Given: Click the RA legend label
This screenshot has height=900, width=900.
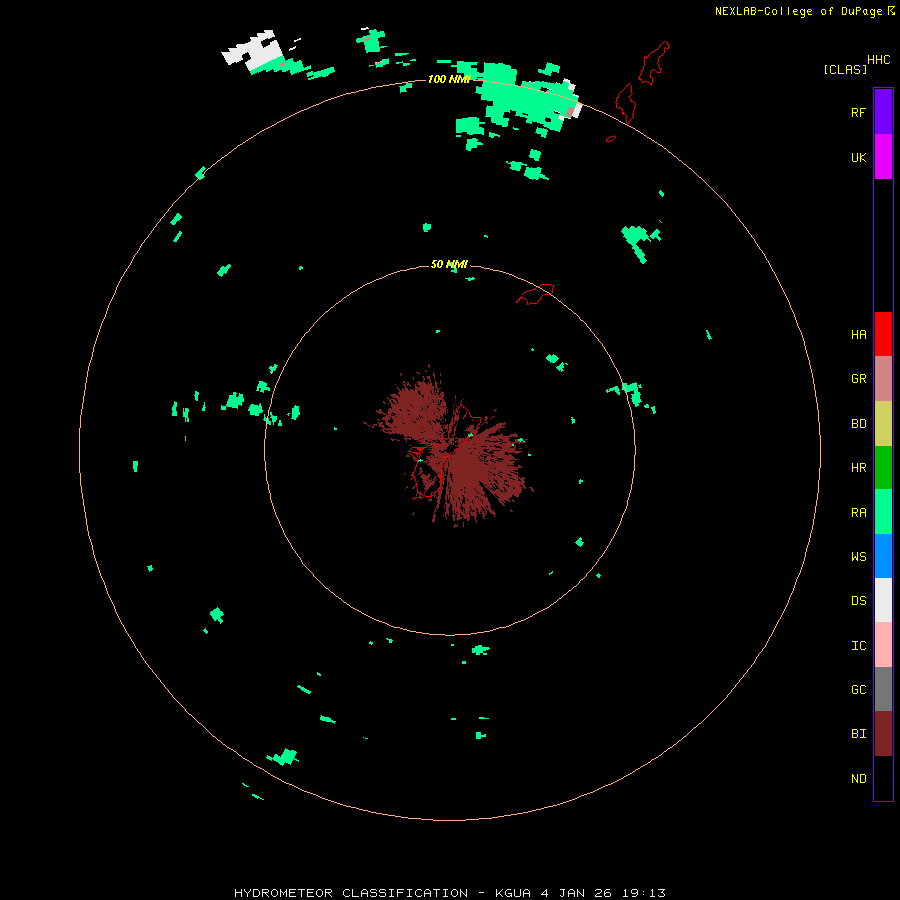Looking at the screenshot, I should pos(858,513).
